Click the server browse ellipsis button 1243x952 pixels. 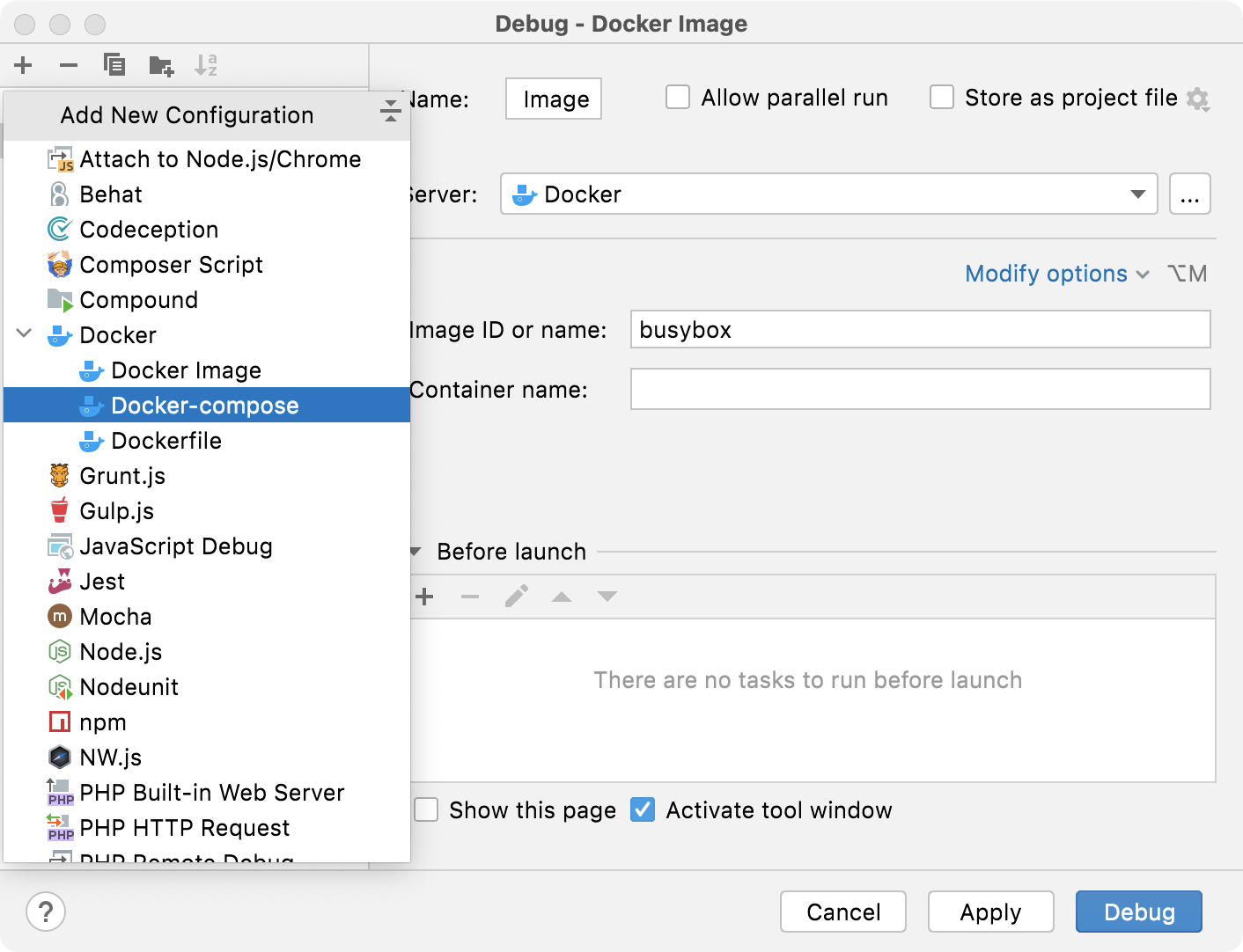(1190, 194)
